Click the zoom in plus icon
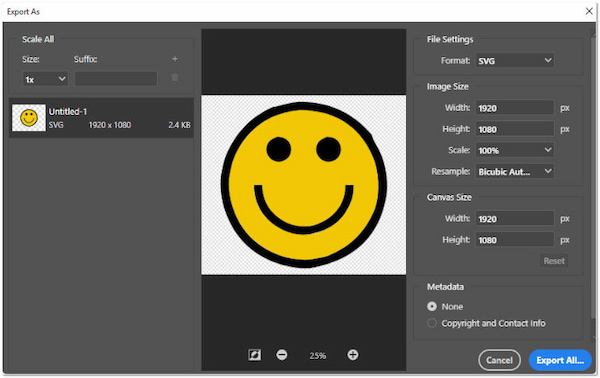The height and width of the screenshot is (378, 600). pyautogui.click(x=352, y=355)
